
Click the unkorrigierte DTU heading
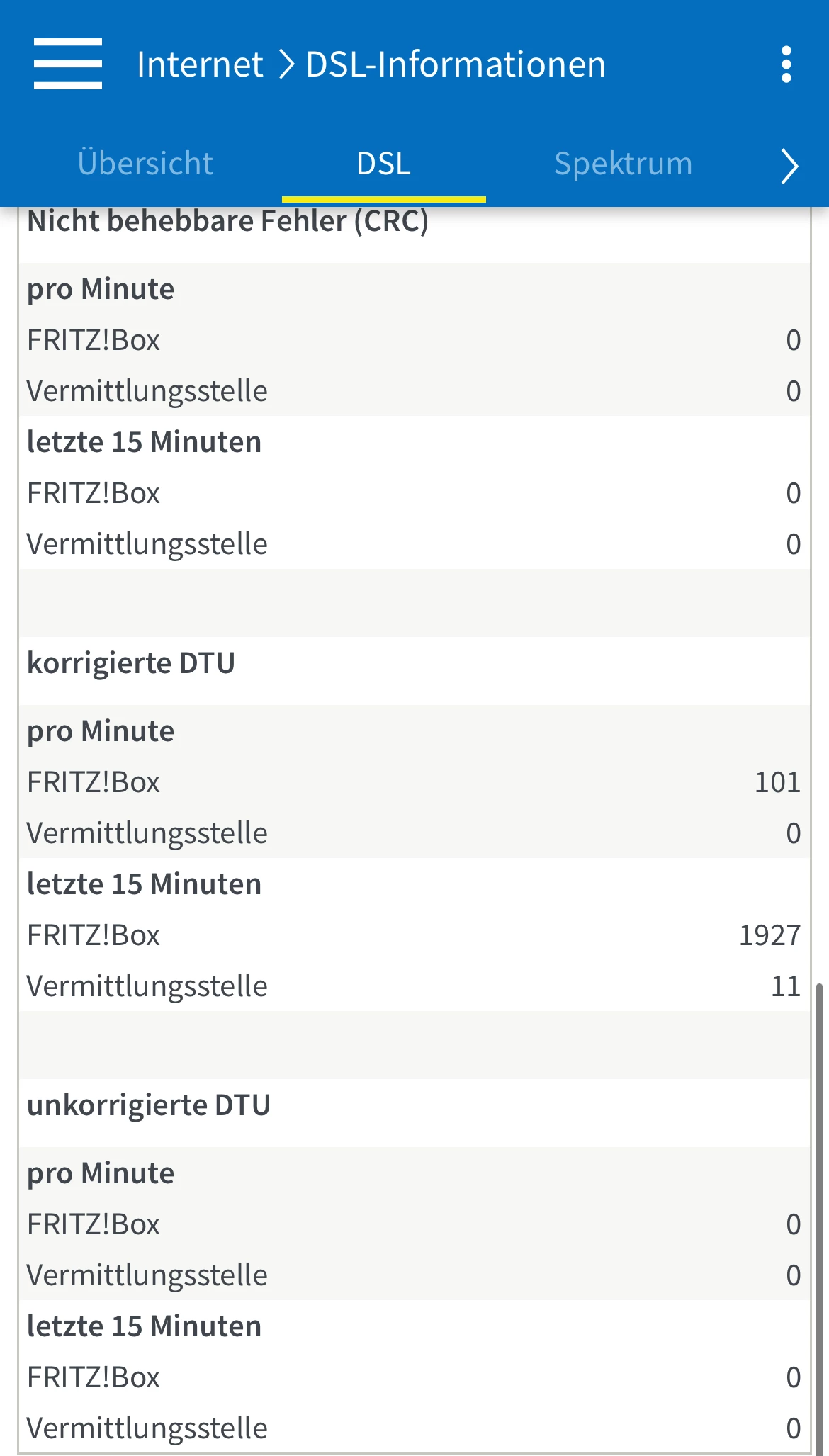[x=149, y=1105]
